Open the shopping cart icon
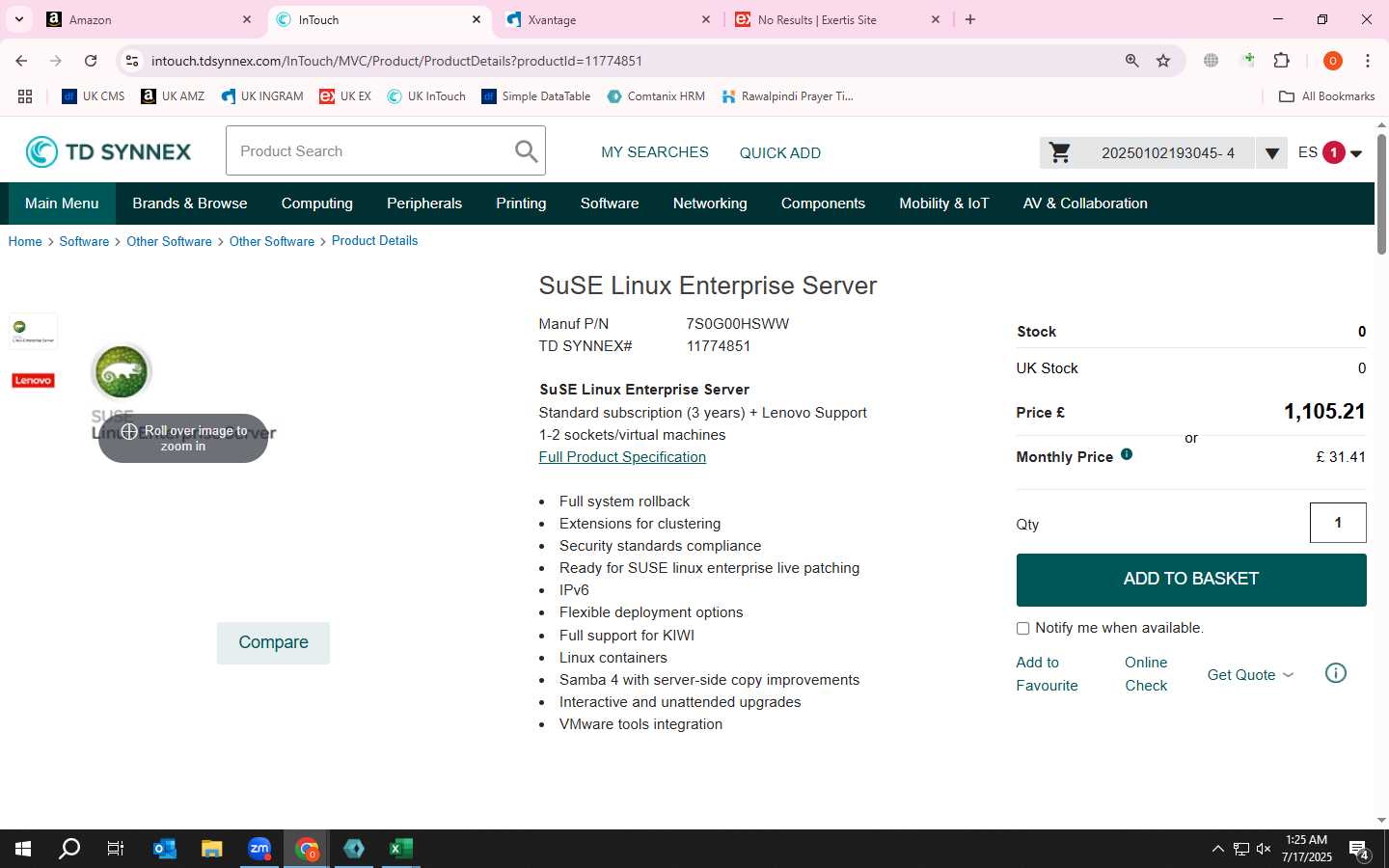This screenshot has height=868, width=1389. [1059, 152]
